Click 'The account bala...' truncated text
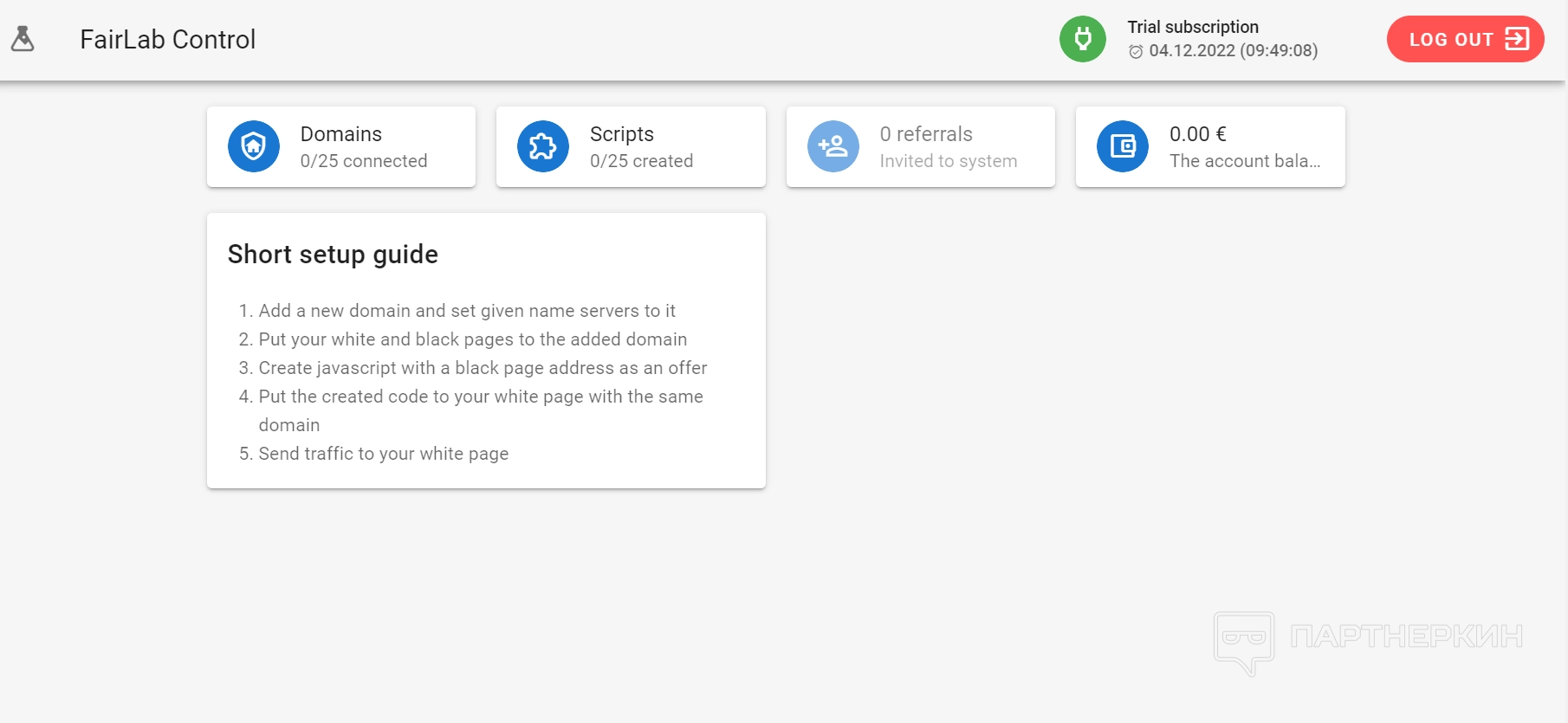The image size is (1568, 723). pyautogui.click(x=1245, y=161)
